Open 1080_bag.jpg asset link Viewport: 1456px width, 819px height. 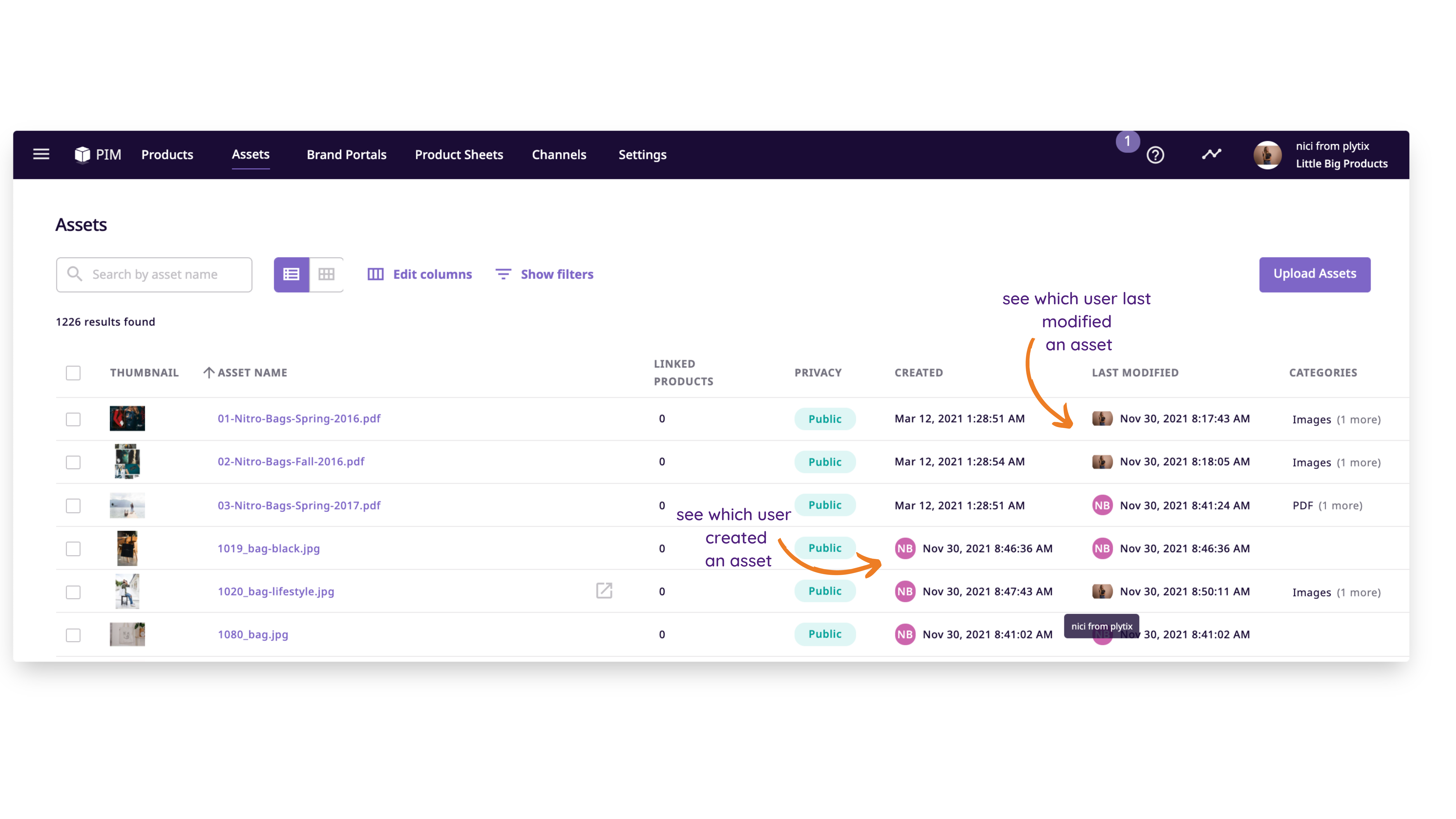click(253, 634)
